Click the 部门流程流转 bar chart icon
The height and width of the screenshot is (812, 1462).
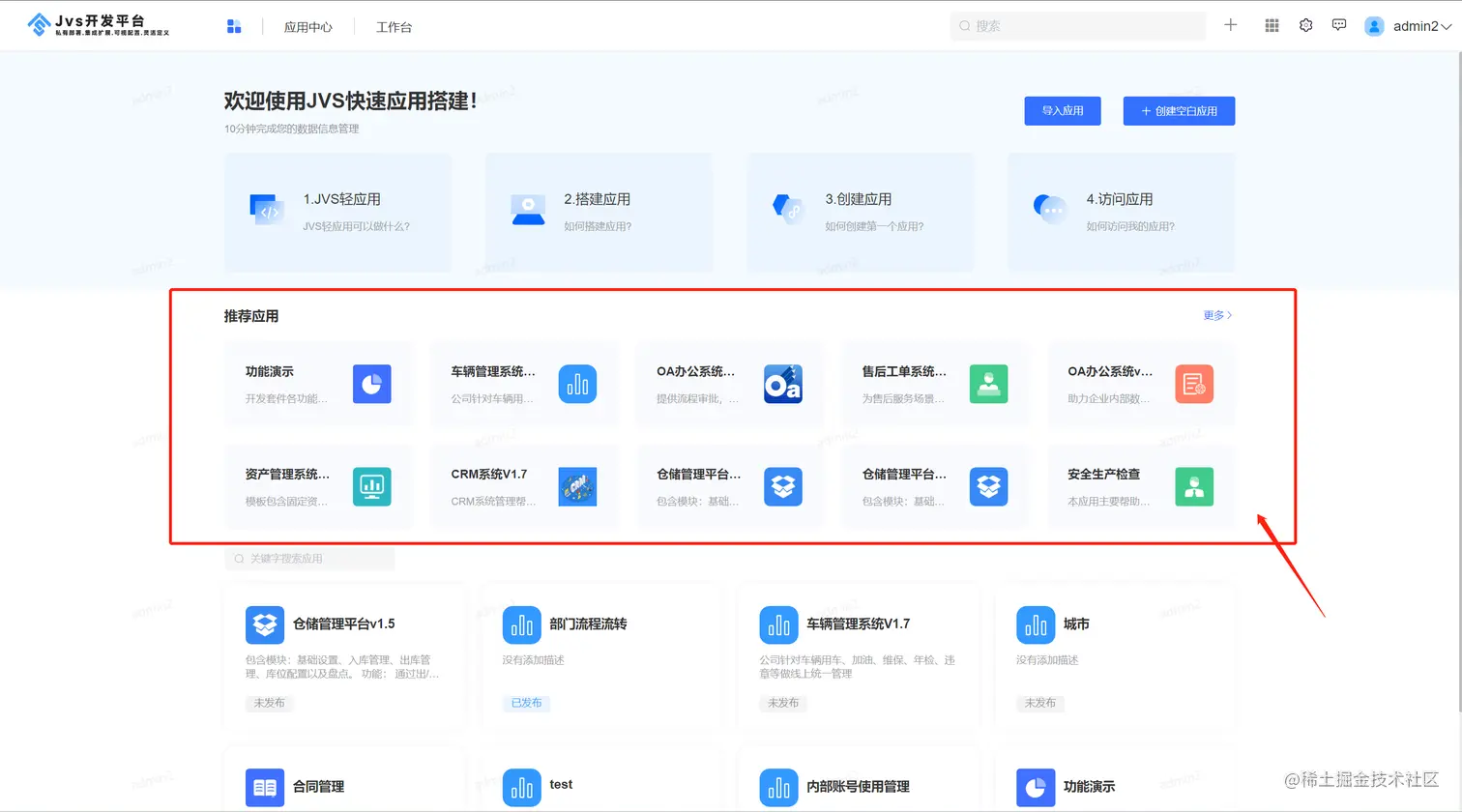(522, 625)
